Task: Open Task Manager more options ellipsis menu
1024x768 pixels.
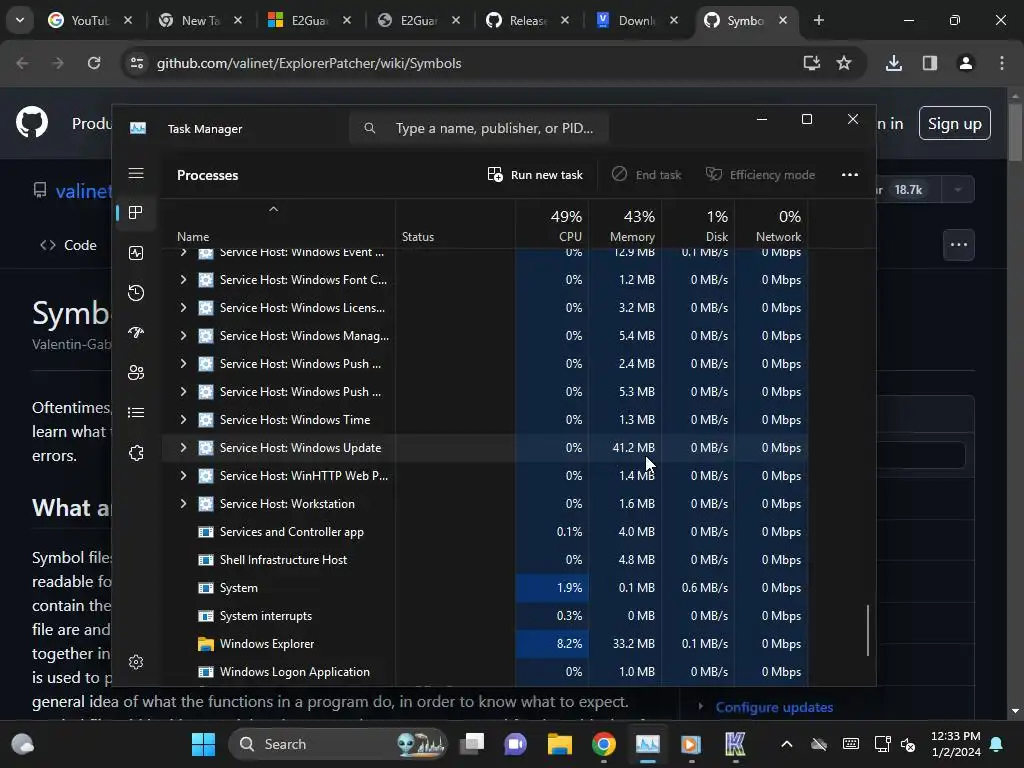Action: tap(850, 174)
